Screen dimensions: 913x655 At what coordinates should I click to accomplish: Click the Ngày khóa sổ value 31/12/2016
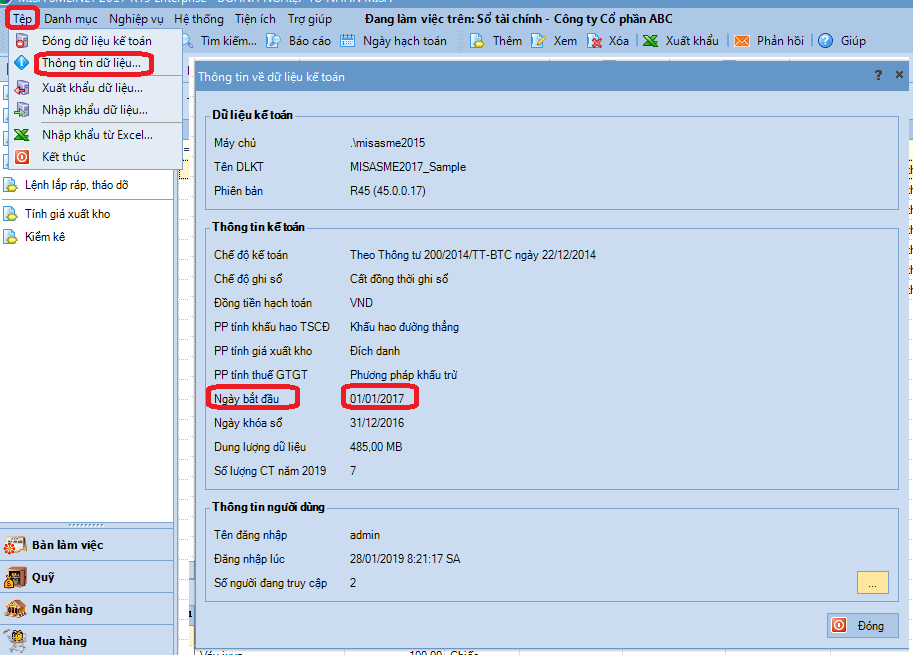click(377, 423)
